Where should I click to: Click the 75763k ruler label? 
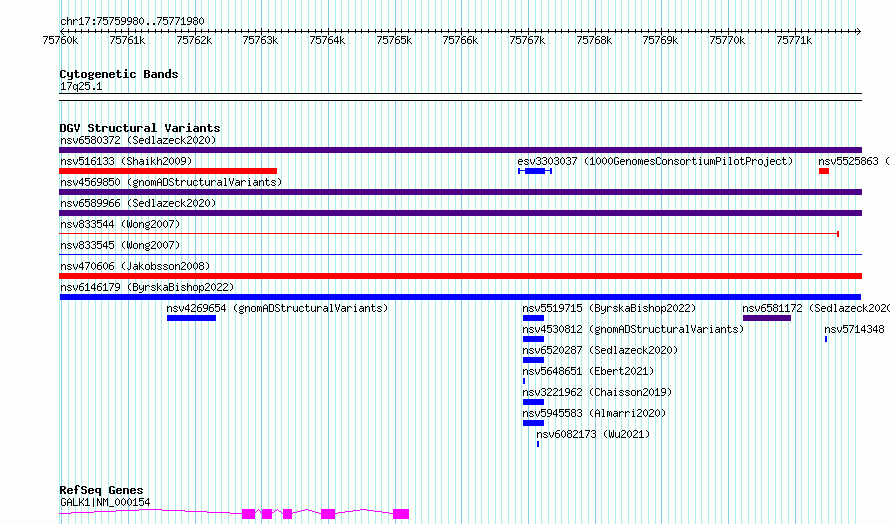click(x=260, y=40)
